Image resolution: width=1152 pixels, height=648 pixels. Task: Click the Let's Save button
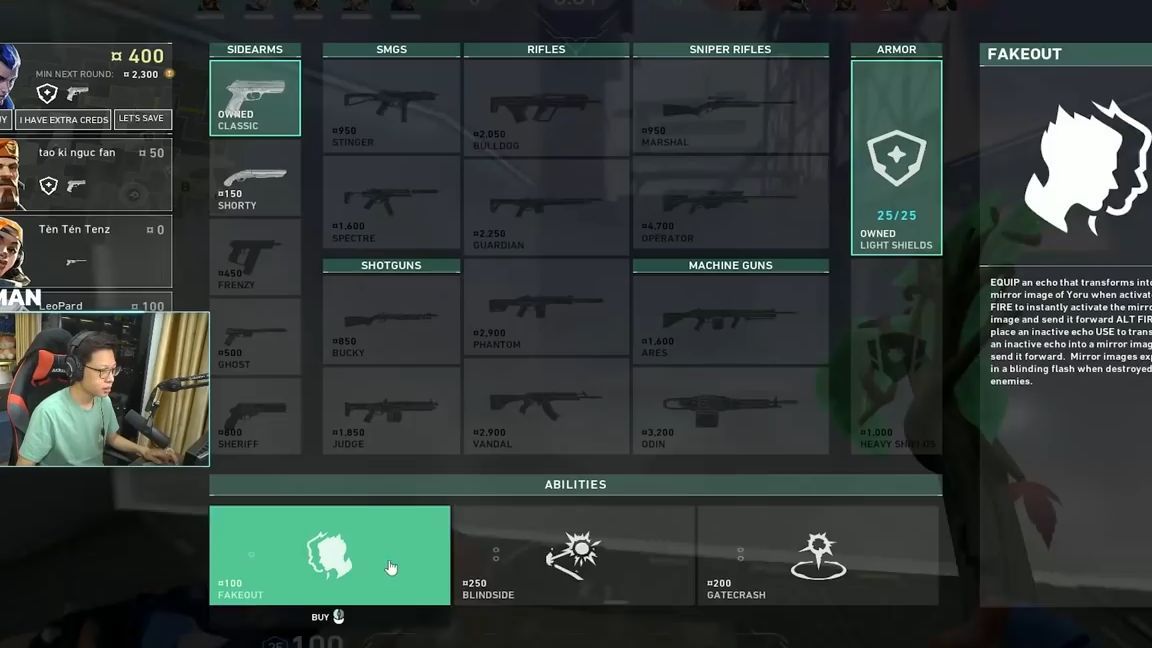pyautogui.click(x=142, y=119)
